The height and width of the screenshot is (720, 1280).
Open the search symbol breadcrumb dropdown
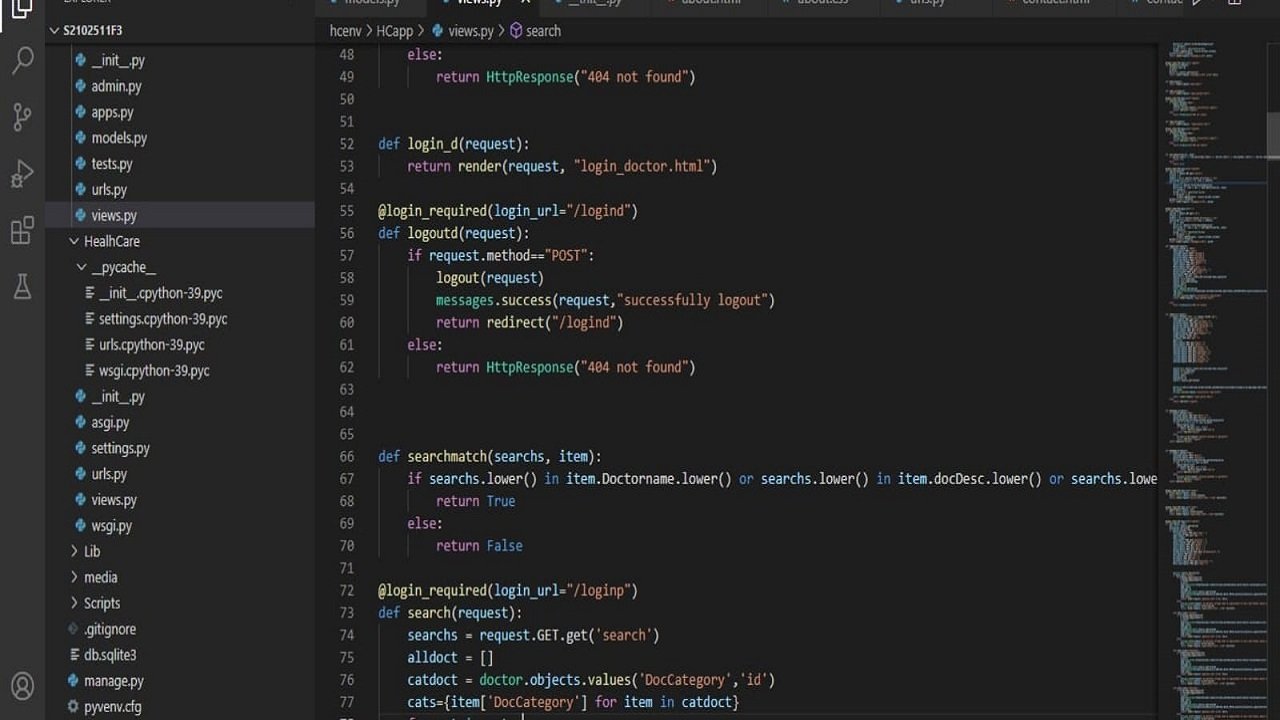(x=543, y=31)
